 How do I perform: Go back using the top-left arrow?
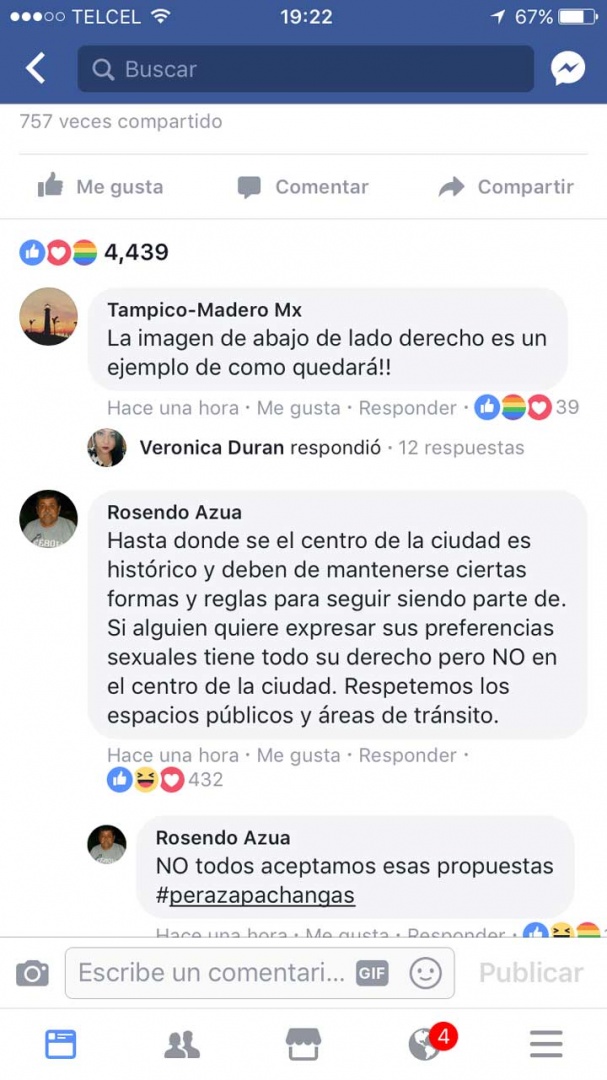tap(35, 69)
